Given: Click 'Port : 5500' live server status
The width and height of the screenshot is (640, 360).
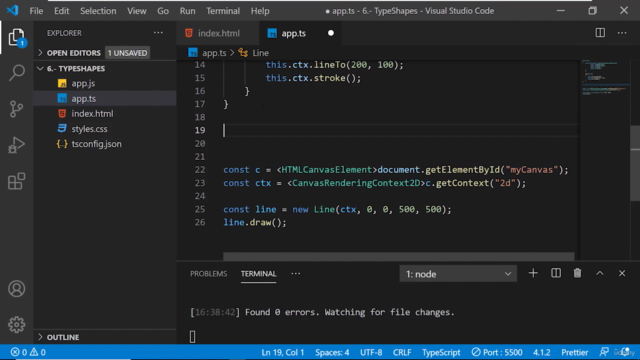Looking at the screenshot, I should (x=497, y=352).
